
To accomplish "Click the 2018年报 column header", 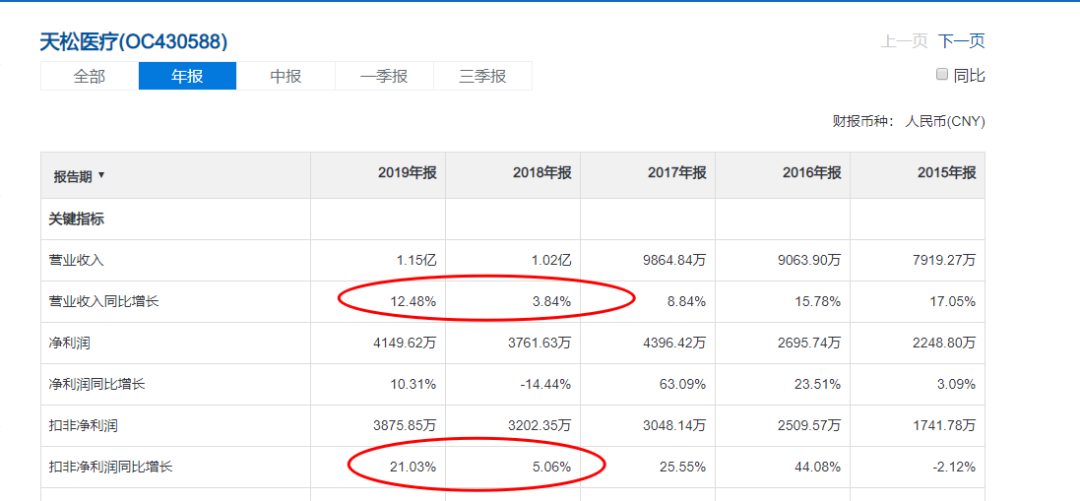I will tap(542, 173).
